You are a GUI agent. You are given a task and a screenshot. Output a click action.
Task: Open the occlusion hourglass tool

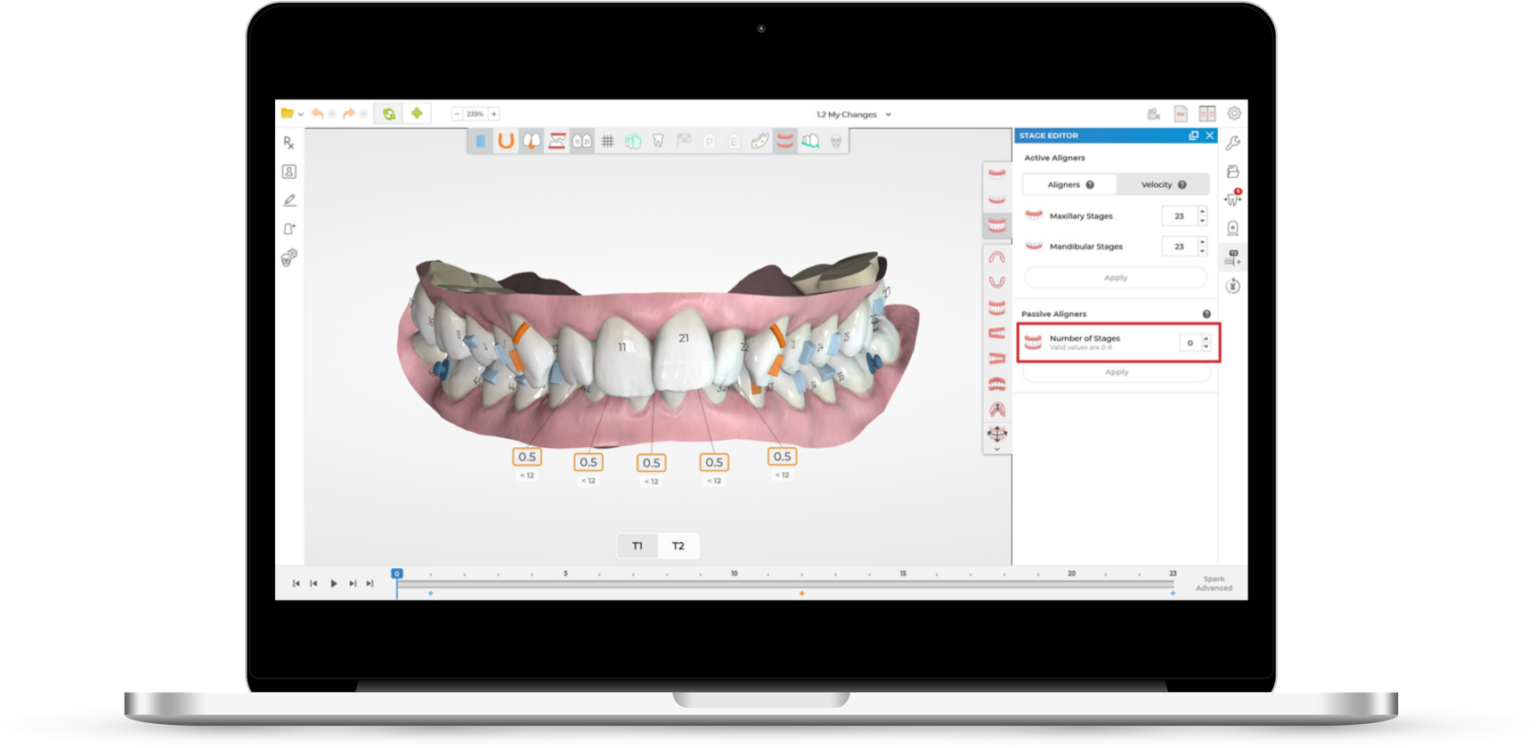tap(558, 141)
